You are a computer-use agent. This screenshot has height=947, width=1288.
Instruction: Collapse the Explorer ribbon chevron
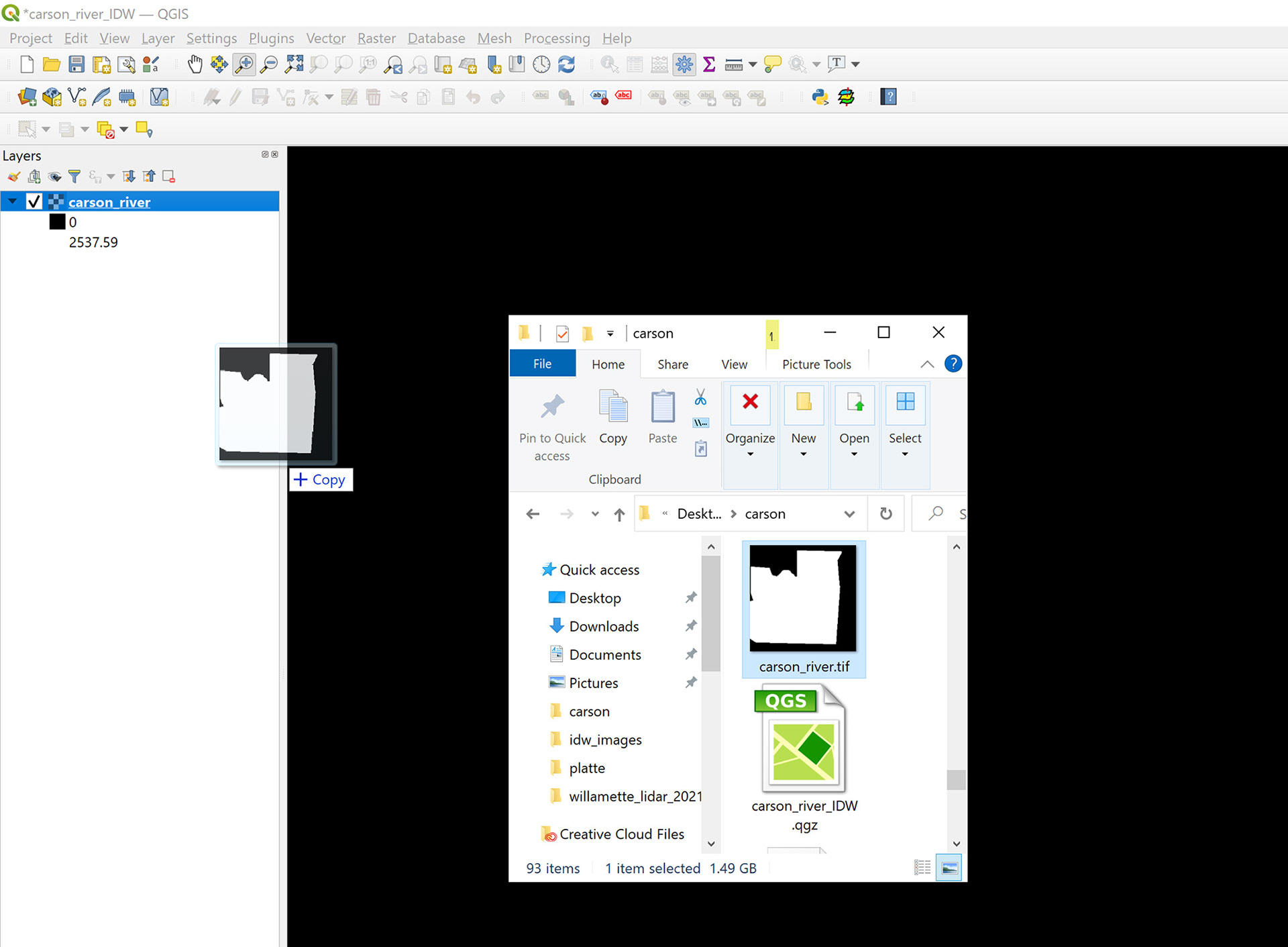pos(927,364)
